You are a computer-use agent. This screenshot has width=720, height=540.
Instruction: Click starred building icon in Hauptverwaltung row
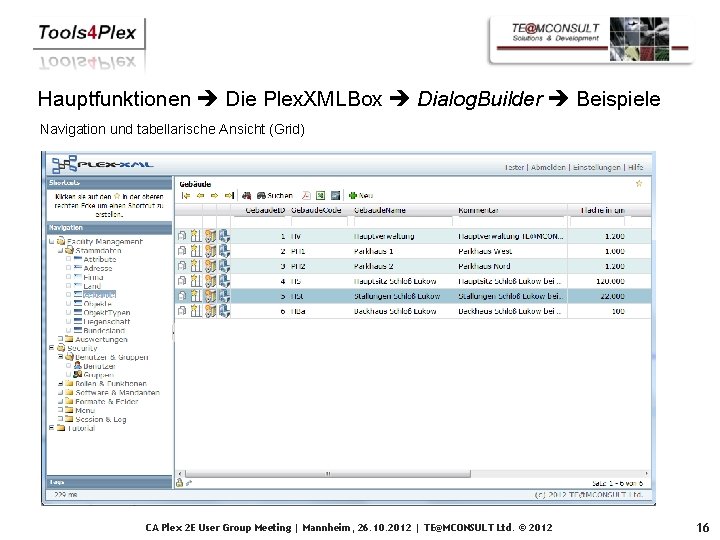click(x=196, y=236)
